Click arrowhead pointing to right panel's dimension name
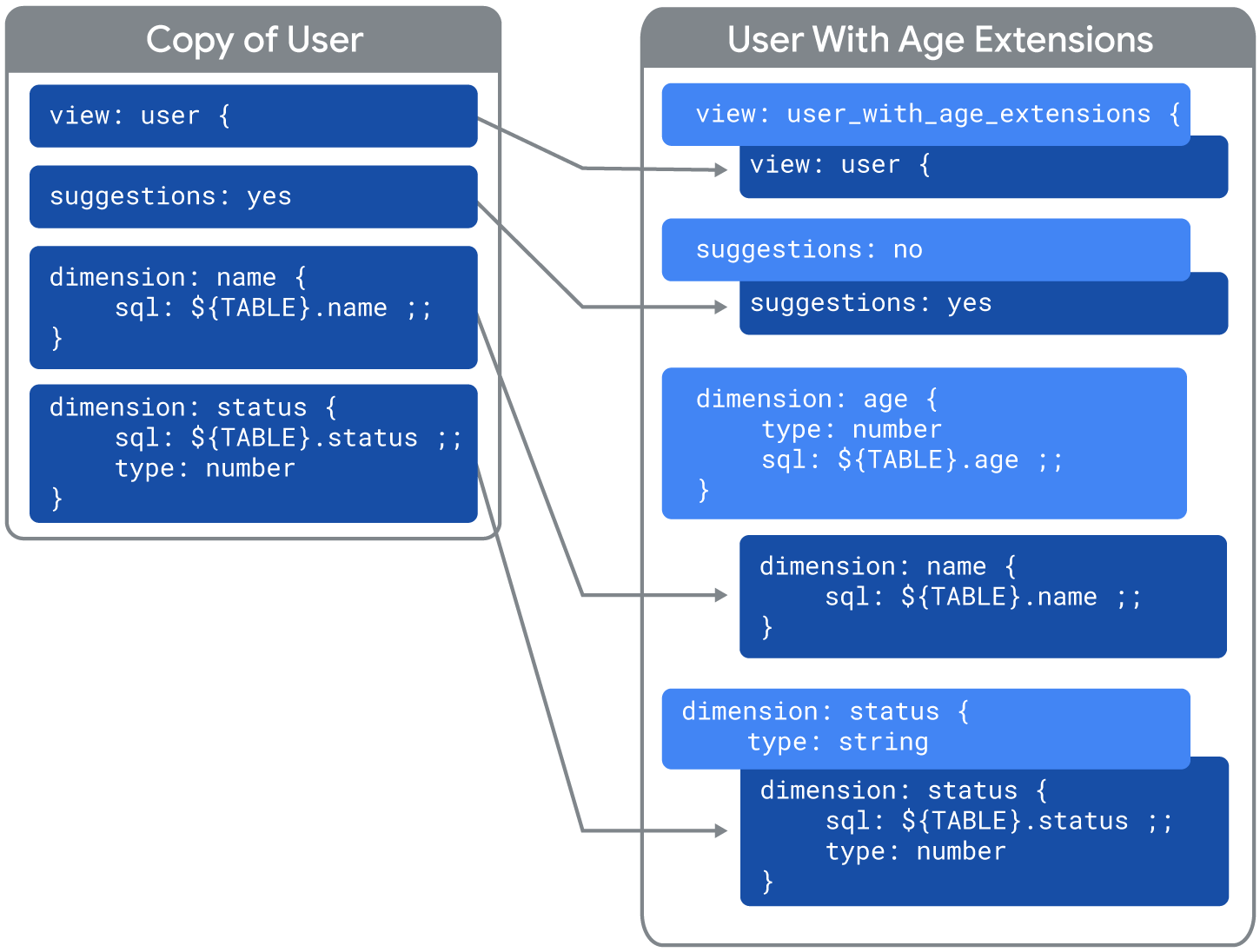 coord(720,595)
